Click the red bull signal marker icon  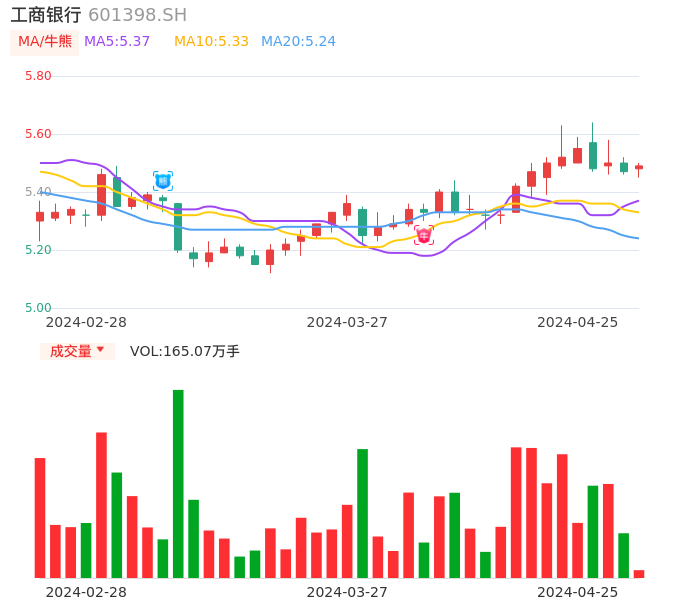424,235
